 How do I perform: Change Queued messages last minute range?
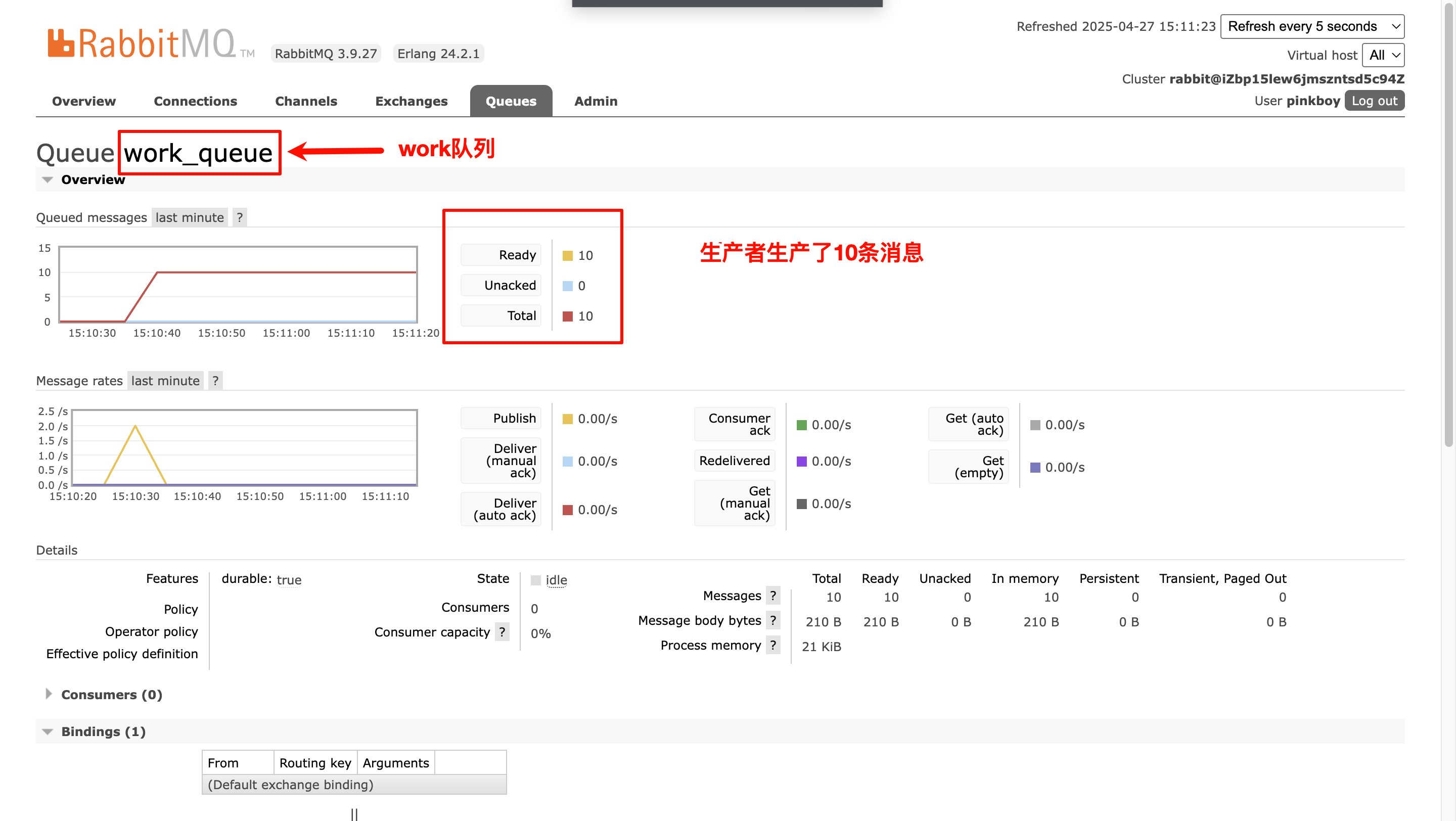[190, 217]
